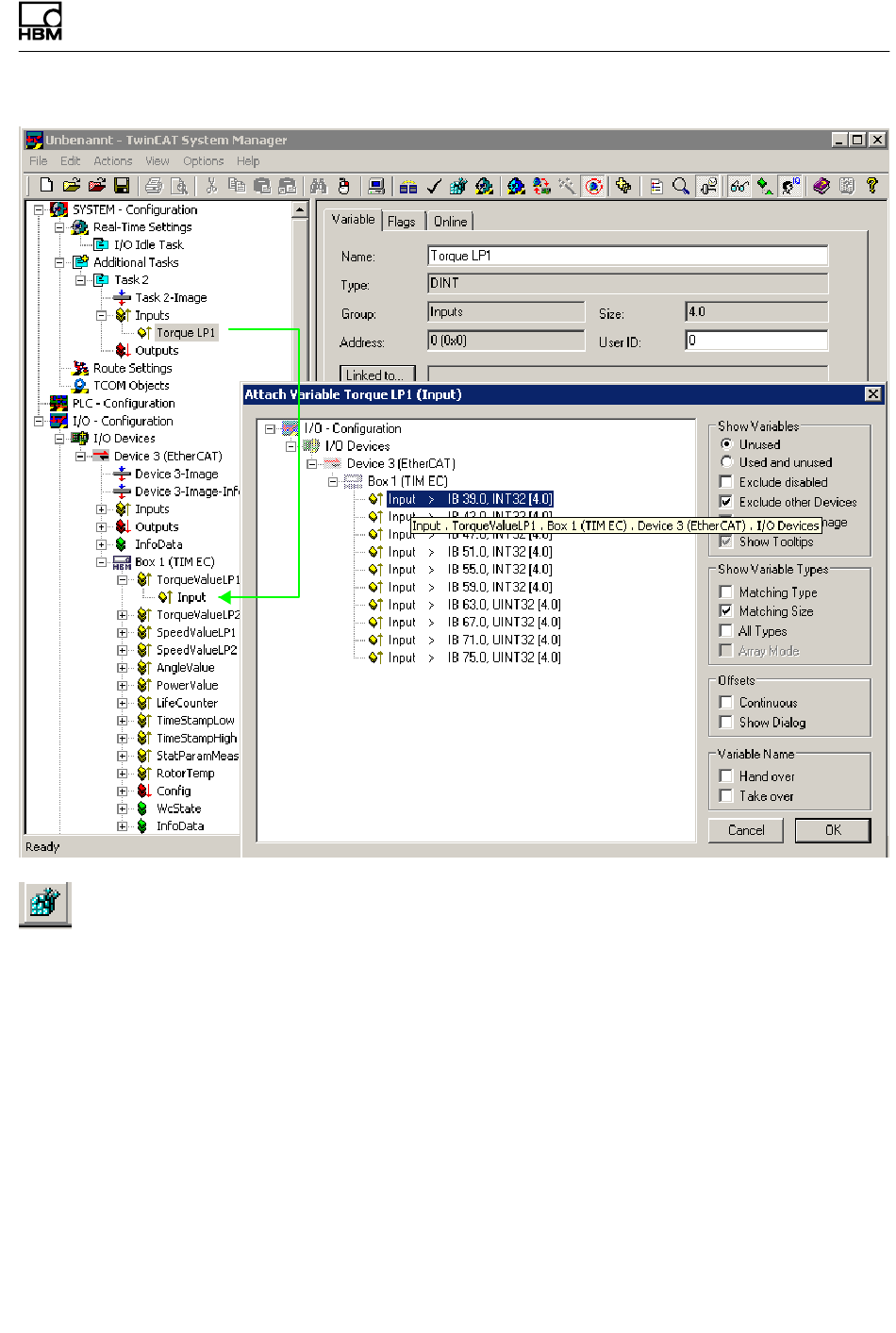Viewport: 896px width, 1333px height.
Task: Select Unused radio button
Action: click(x=726, y=443)
